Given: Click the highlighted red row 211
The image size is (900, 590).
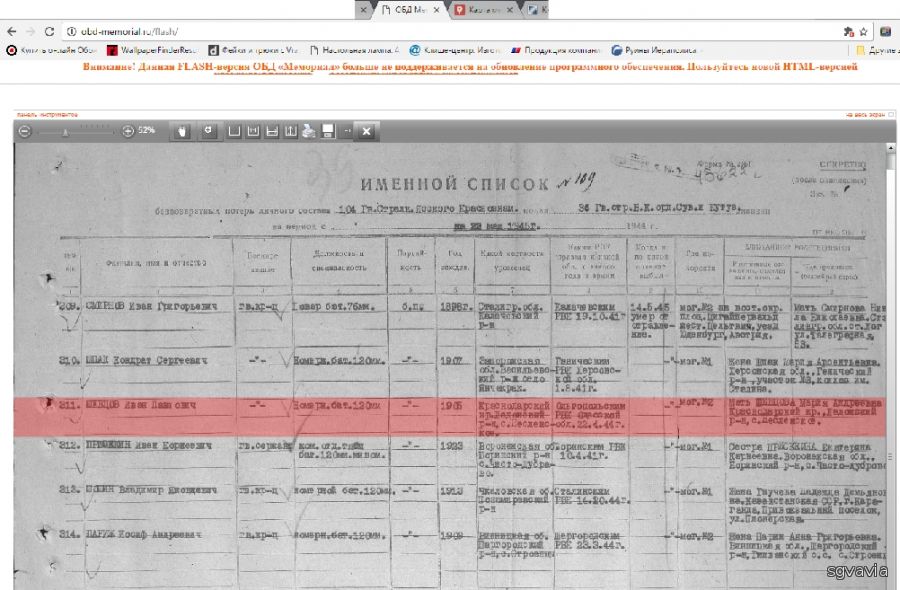Looking at the screenshot, I should 450,415.
